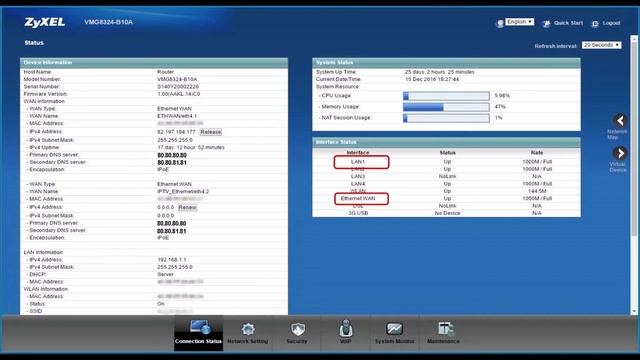
Task: Select the 3G USB interface row
Action: coord(446,213)
